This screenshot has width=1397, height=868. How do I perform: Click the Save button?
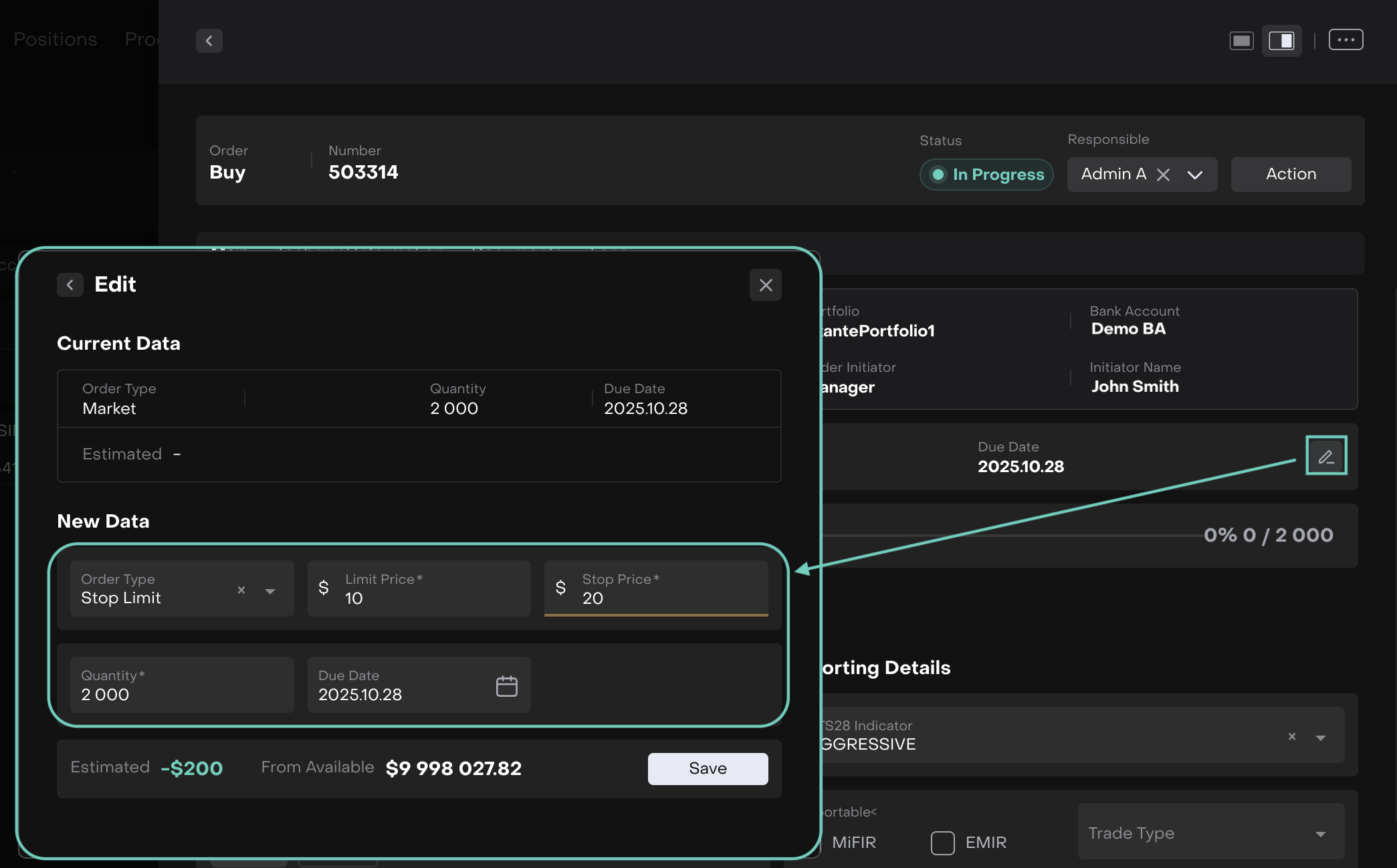pos(708,768)
